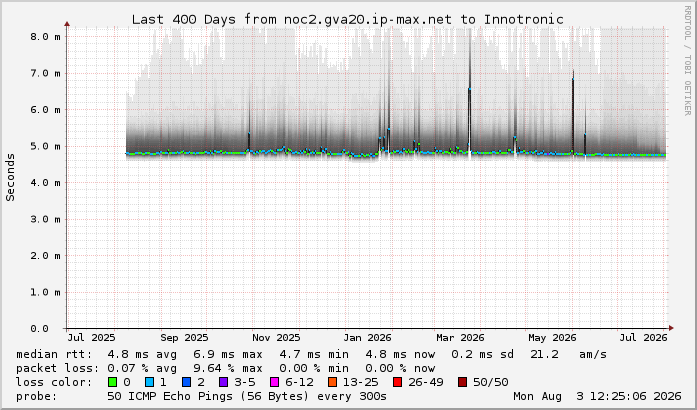Click the '0.0' y-axis value

(40, 329)
